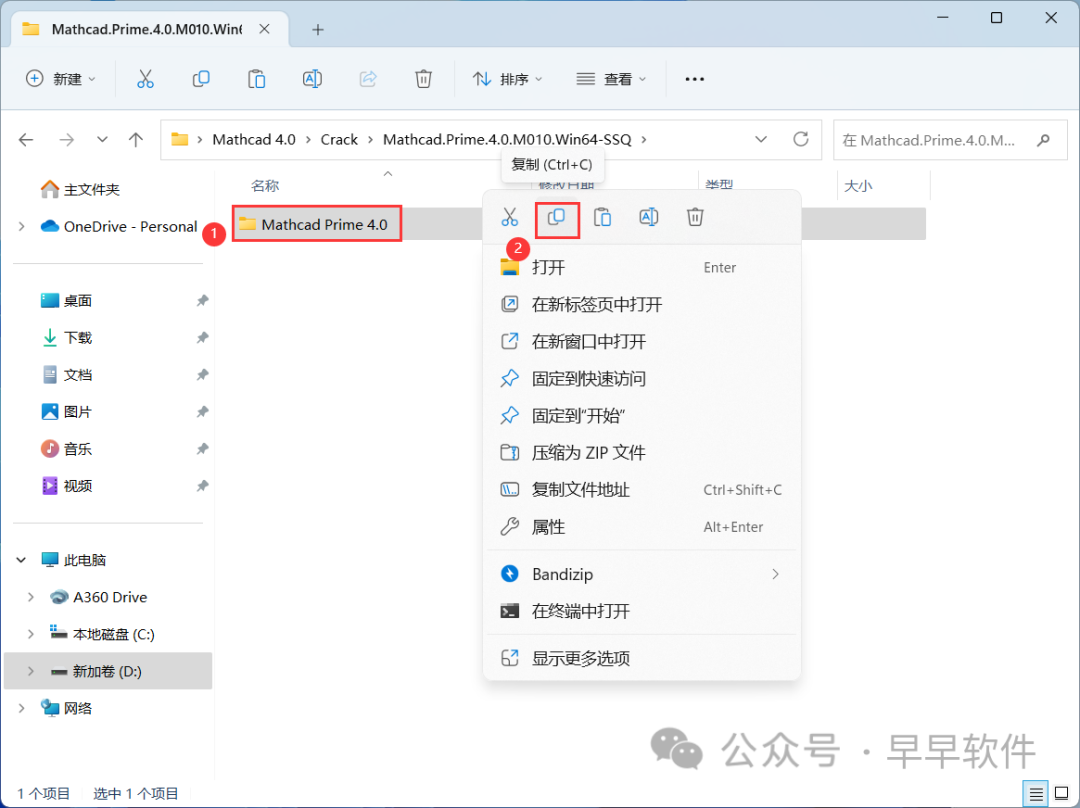
Task: Open 属性 properties entry
Action: [642, 527]
